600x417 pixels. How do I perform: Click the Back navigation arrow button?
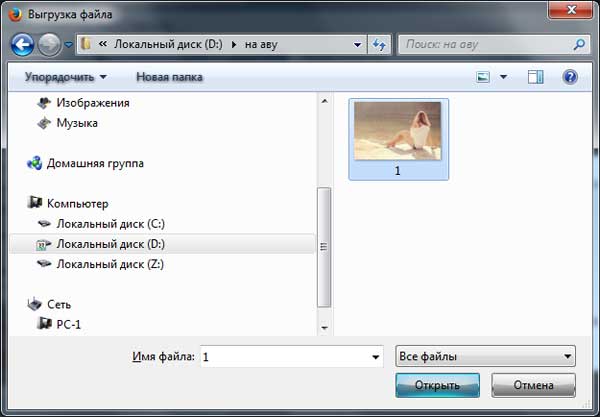(x=23, y=45)
